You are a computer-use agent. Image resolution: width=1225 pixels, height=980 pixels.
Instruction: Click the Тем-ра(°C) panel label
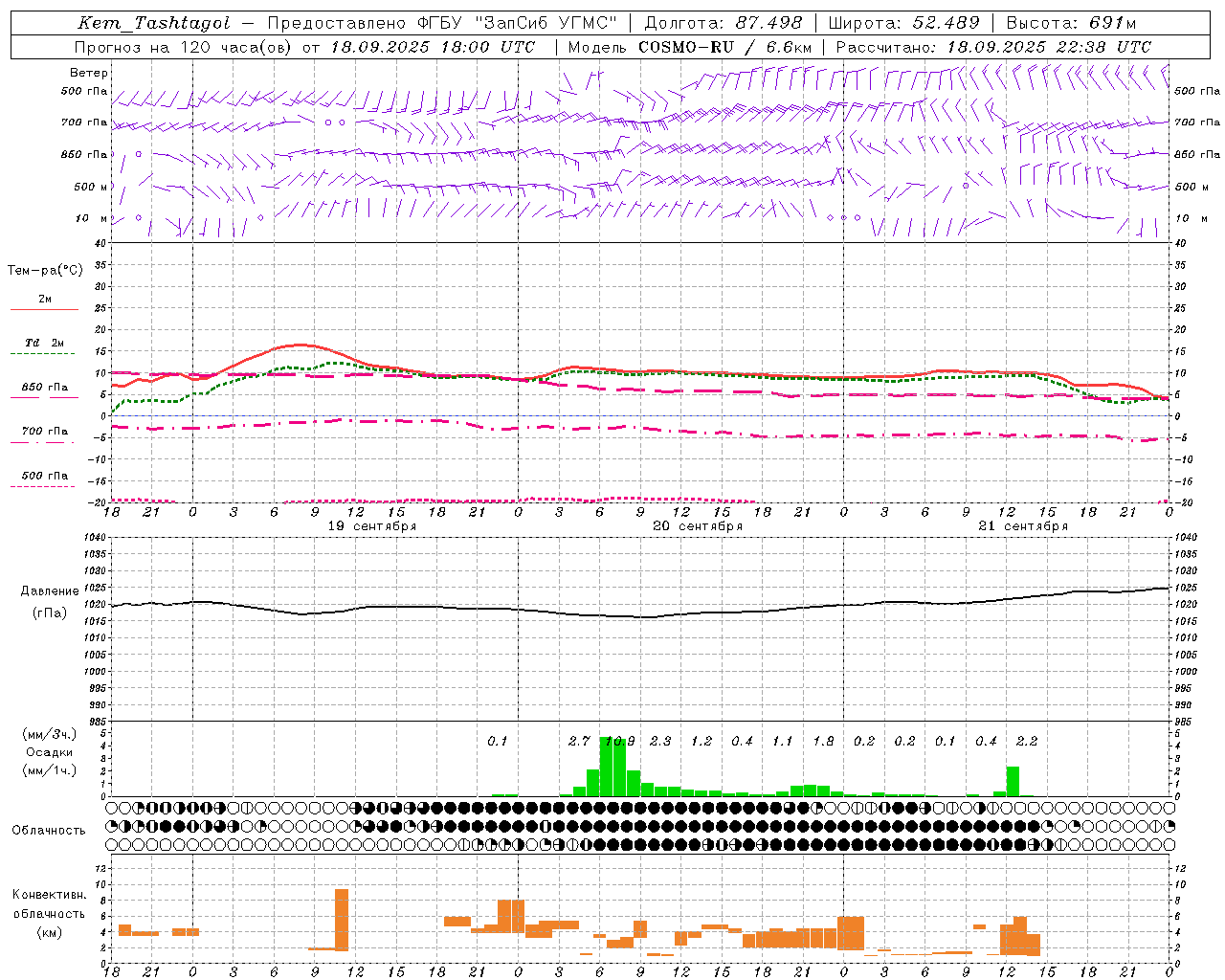click(45, 271)
